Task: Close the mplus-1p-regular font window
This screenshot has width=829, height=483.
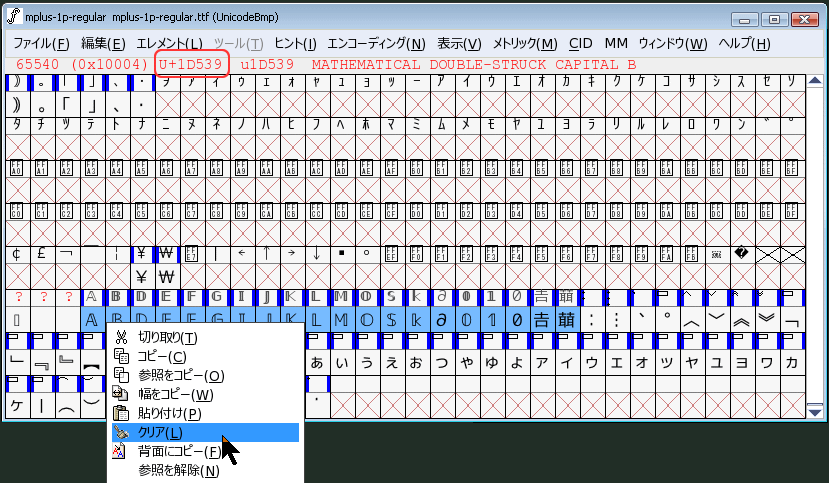Action: click(805, 20)
